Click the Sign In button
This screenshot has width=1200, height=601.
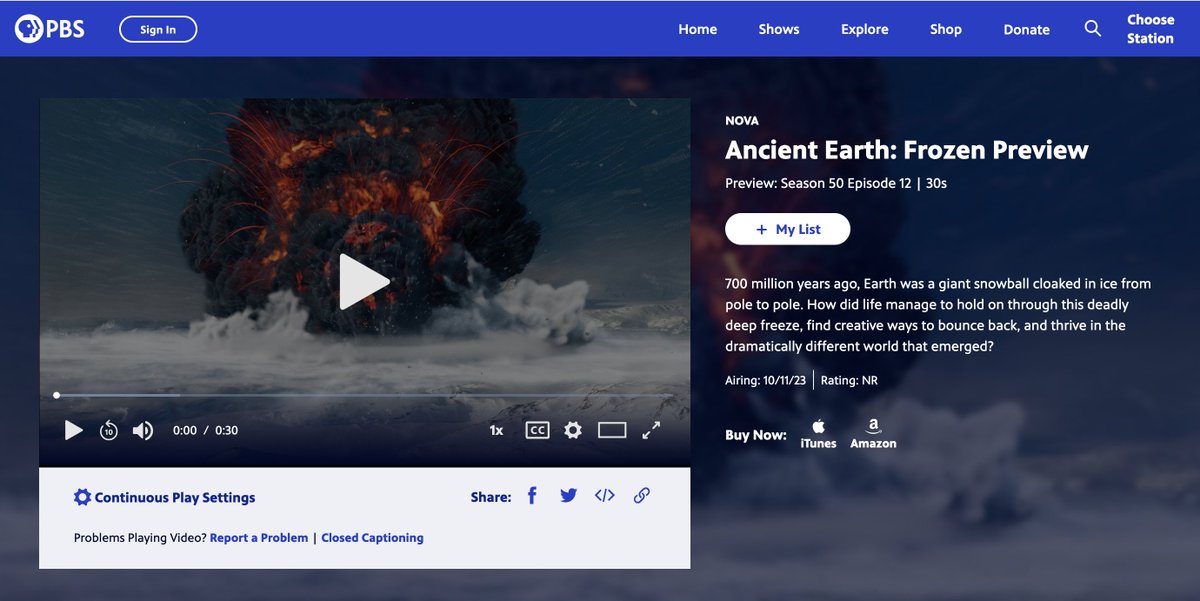(158, 30)
